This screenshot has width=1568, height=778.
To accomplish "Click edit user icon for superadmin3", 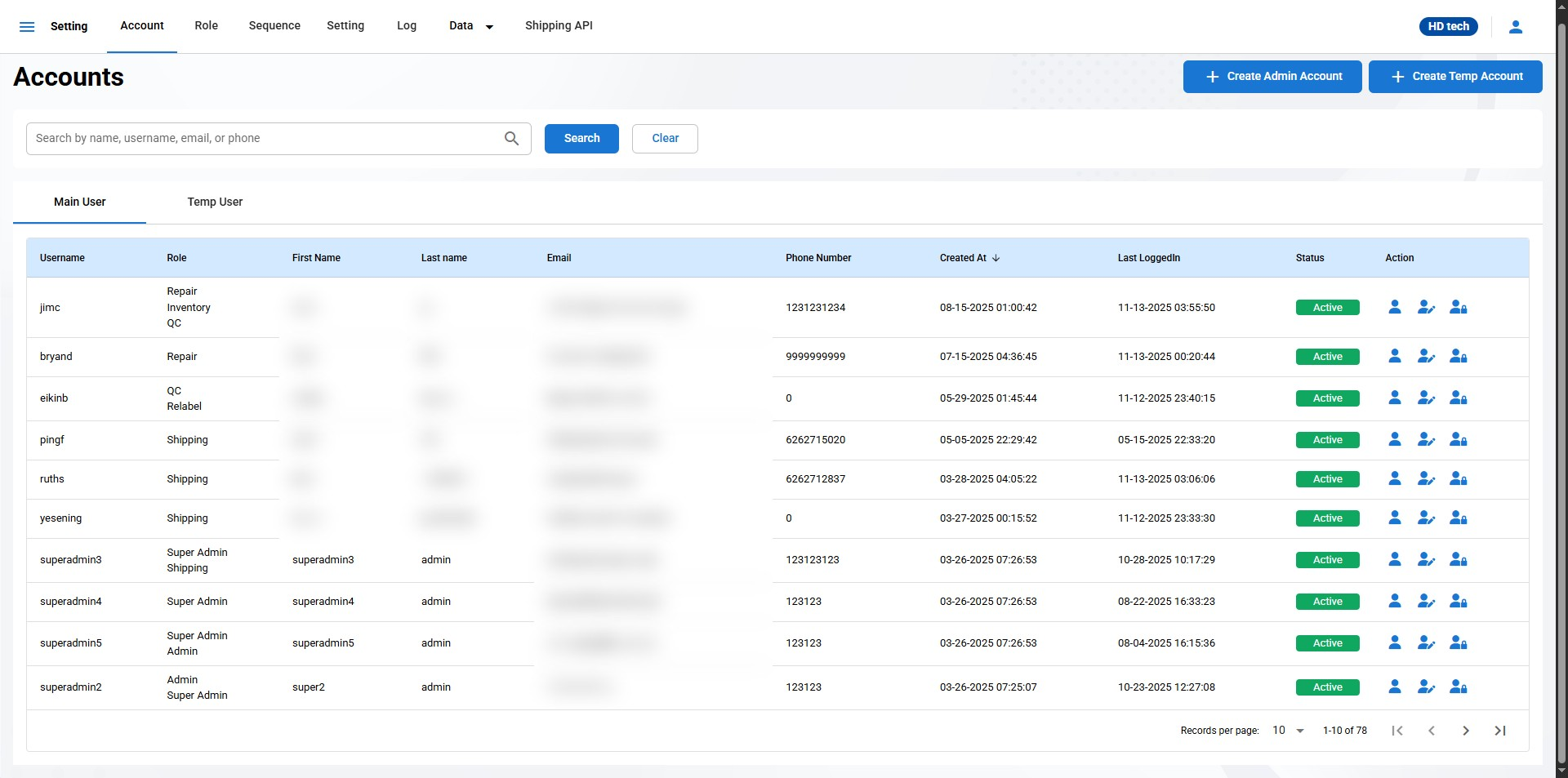I will click(1426, 560).
